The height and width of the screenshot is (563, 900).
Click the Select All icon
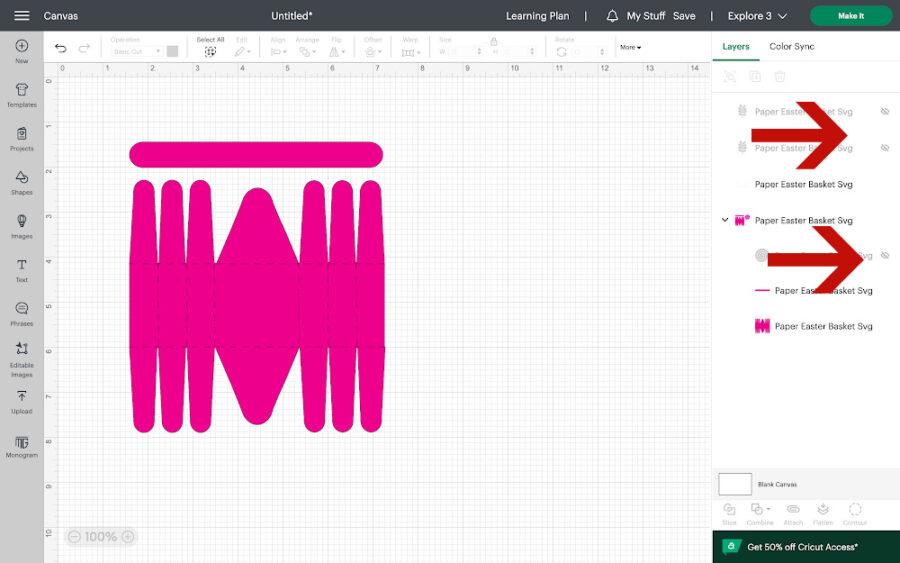click(x=210, y=50)
